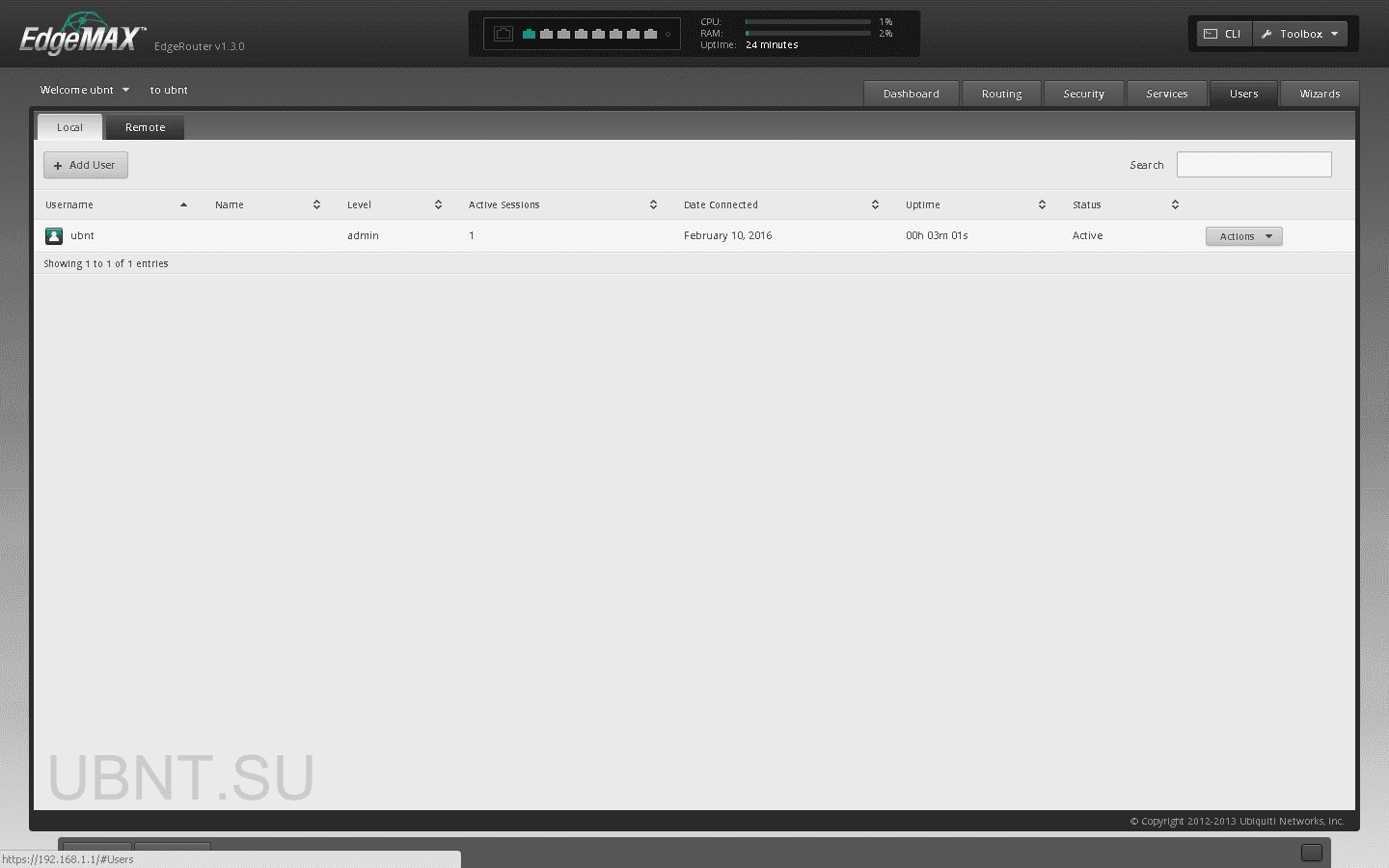Click inside the Search field

pyautogui.click(x=1253, y=164)
